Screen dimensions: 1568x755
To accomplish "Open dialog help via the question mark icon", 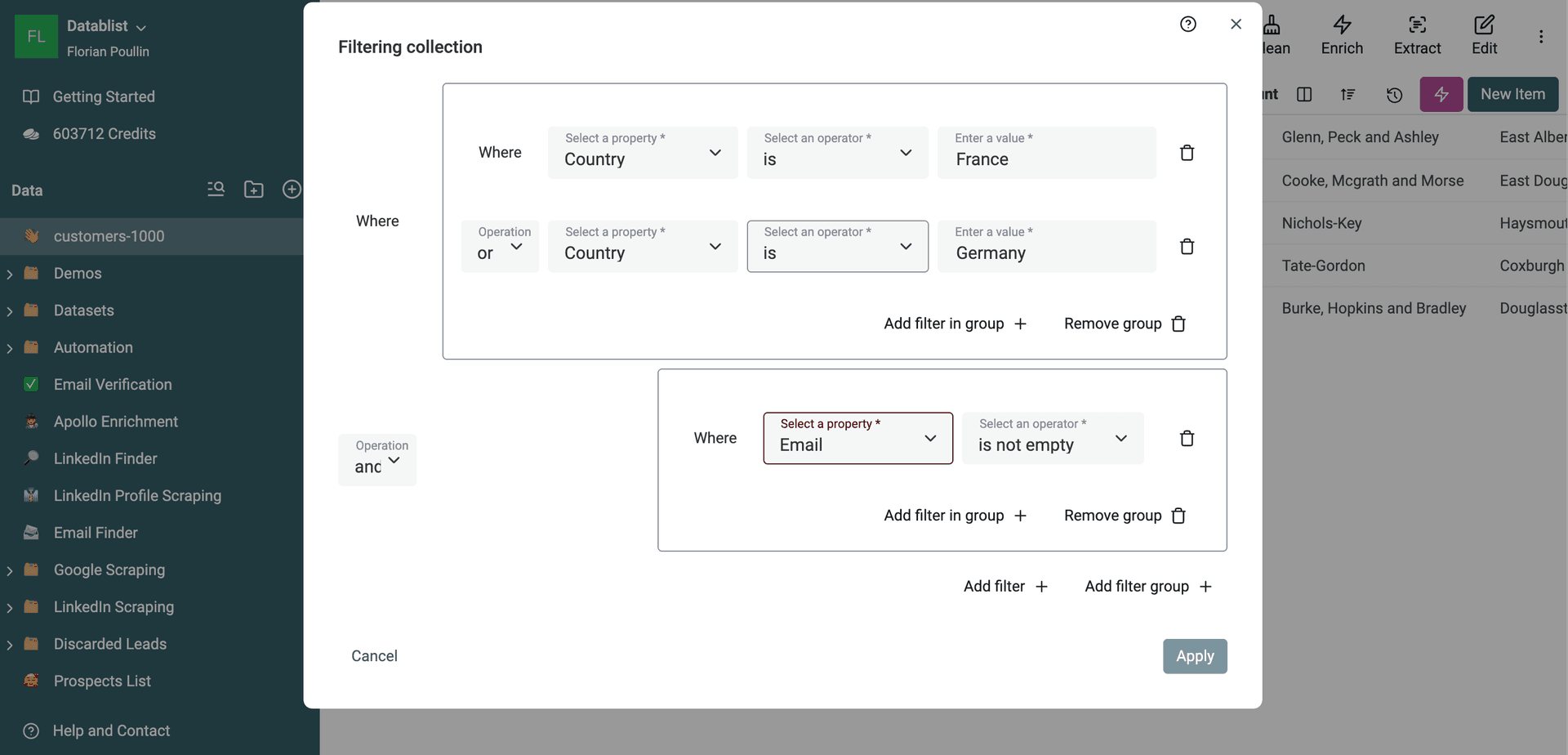I will pyautogui.click(x=1188, y=24).
